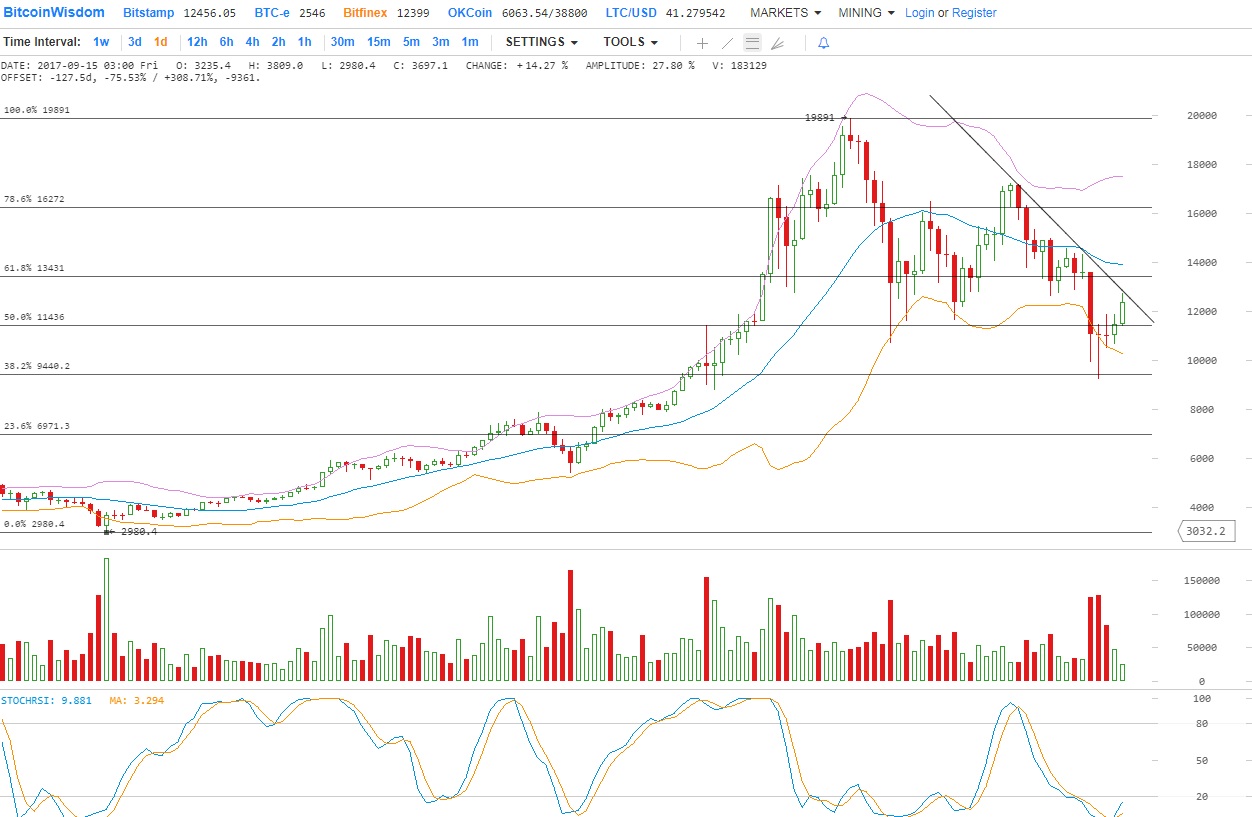Open the SETTINGS dropdown
The width and height of the screenshot is (1252, 817).
tap(541, 42)
